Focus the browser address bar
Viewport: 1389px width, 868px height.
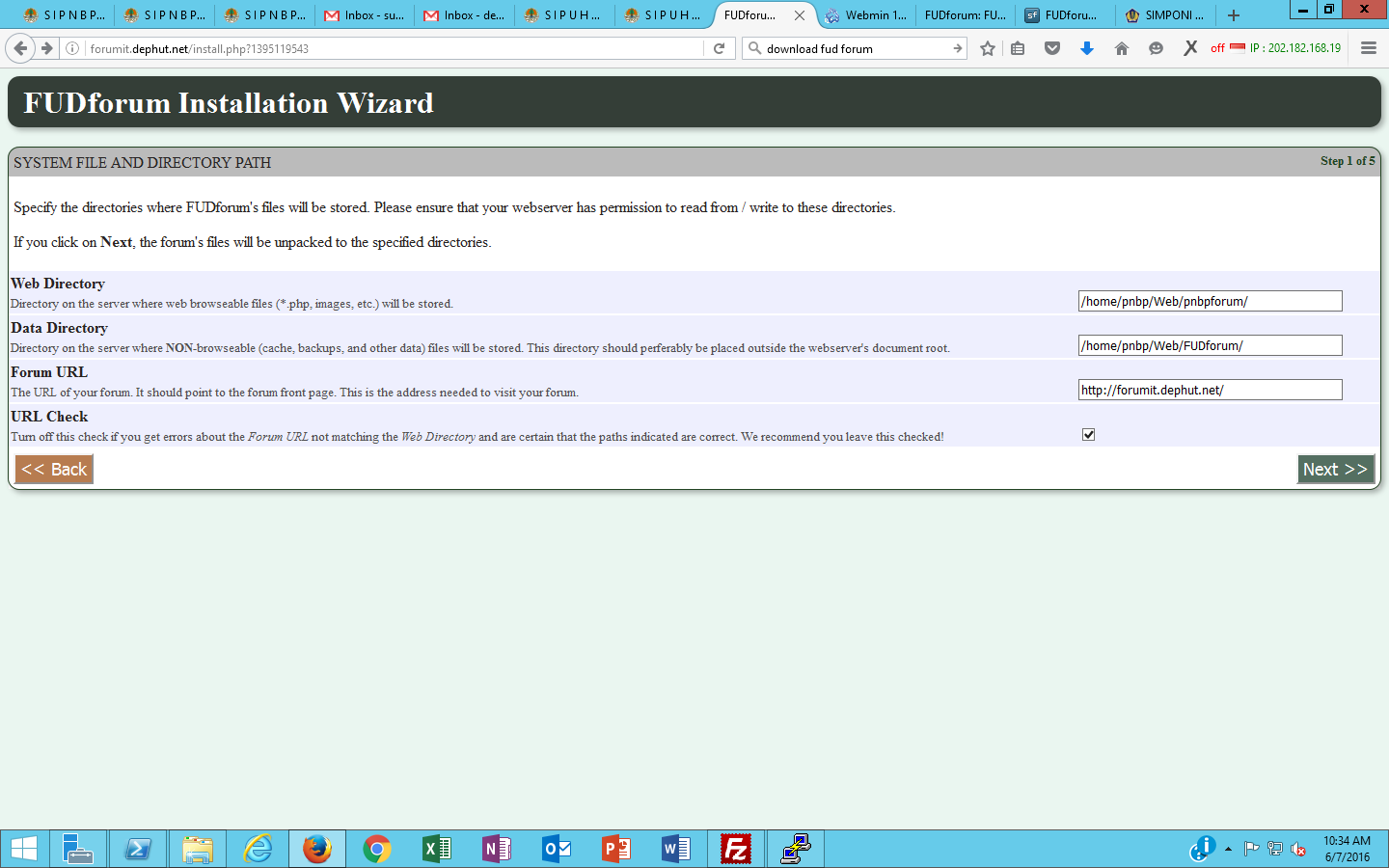395,48
